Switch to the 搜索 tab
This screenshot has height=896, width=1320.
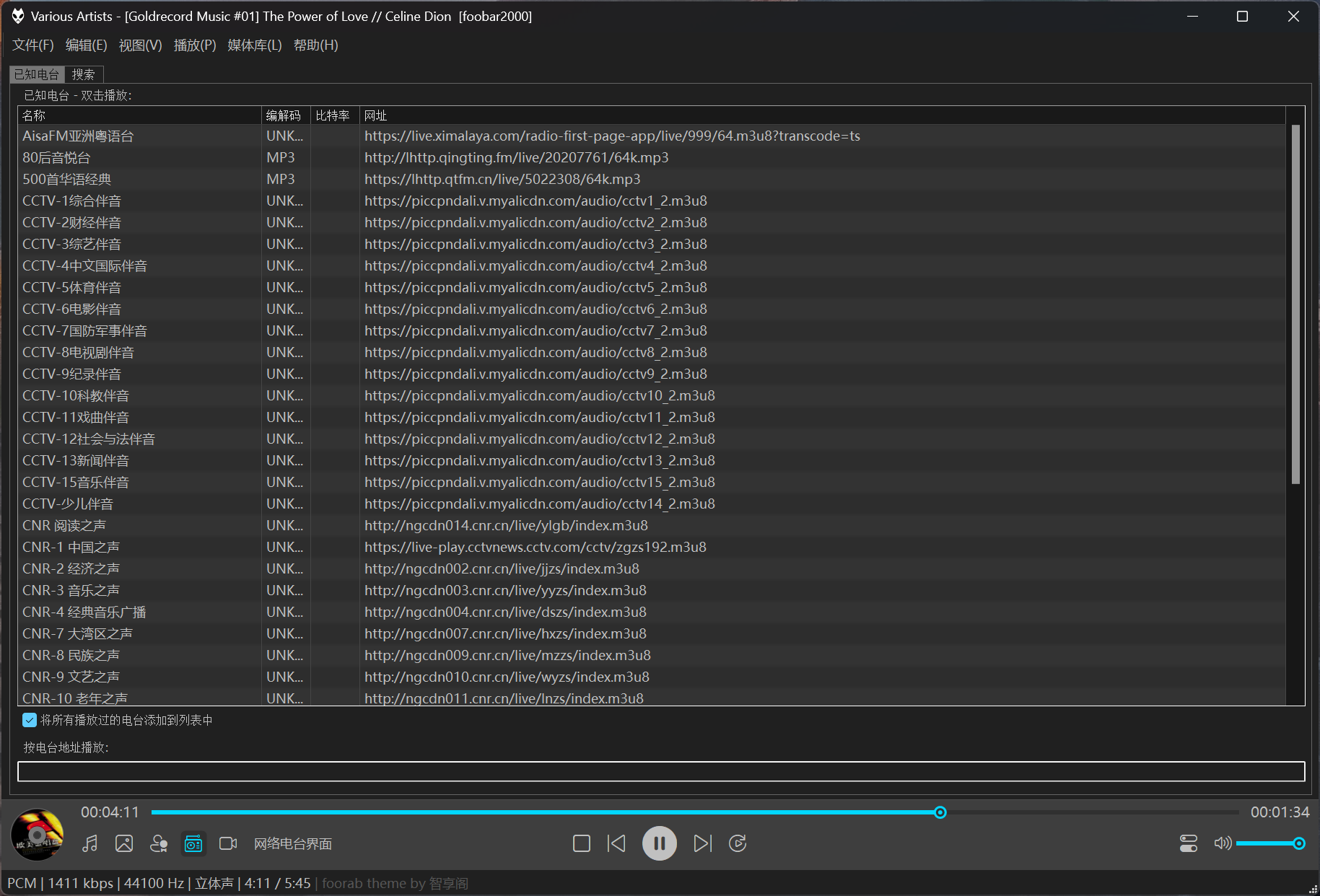[84, 74]
